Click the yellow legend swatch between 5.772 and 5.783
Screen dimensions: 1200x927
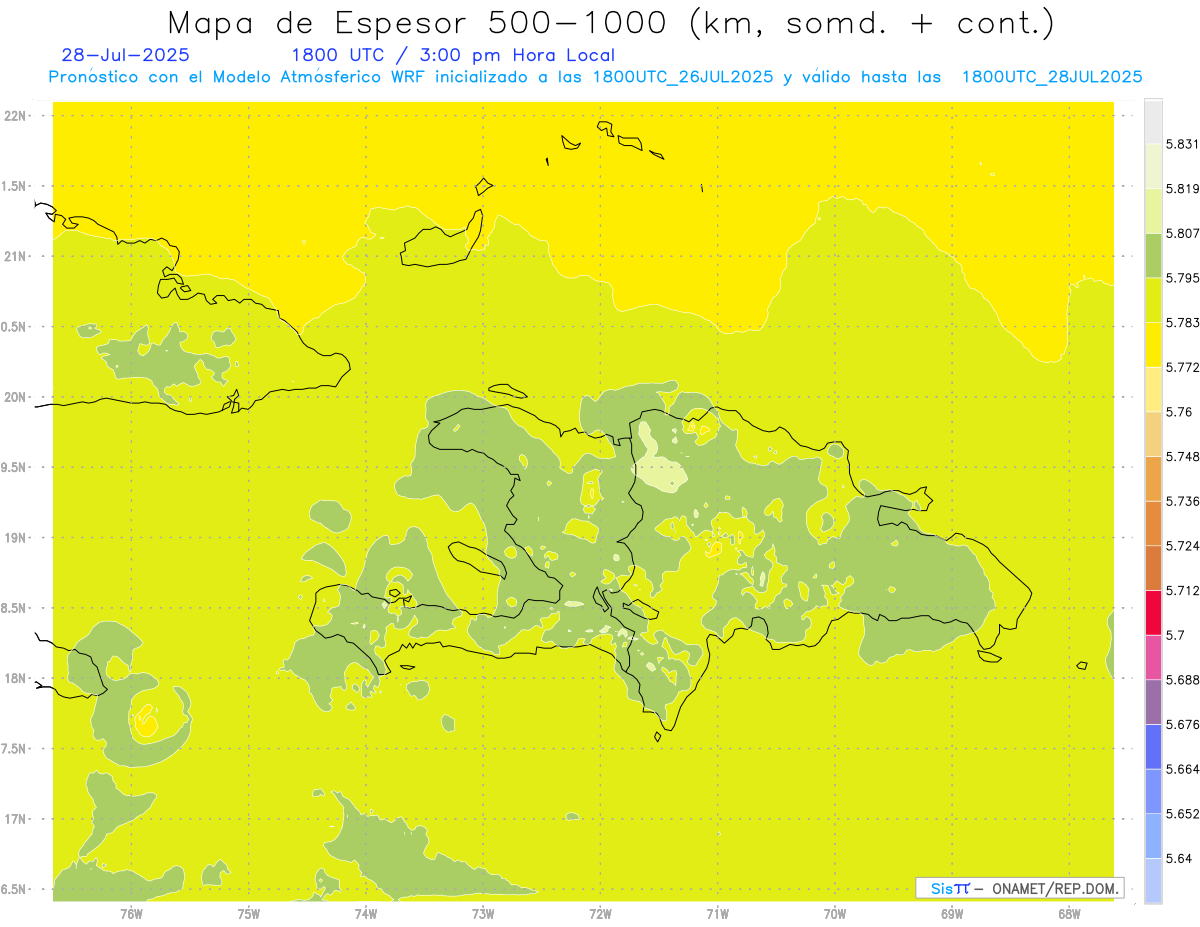point(1153,344)
